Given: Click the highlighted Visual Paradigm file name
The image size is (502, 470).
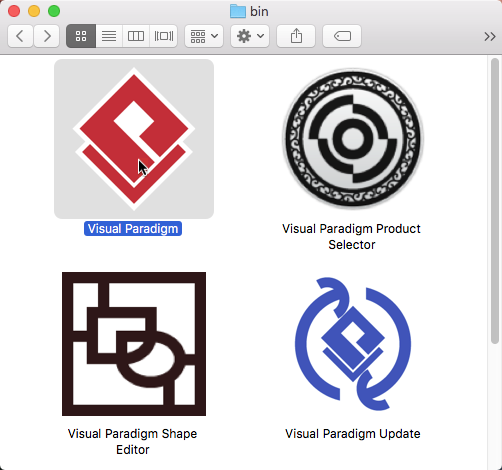Looking at the screenshot, I should pyautogui.click(x=133, y=229).
